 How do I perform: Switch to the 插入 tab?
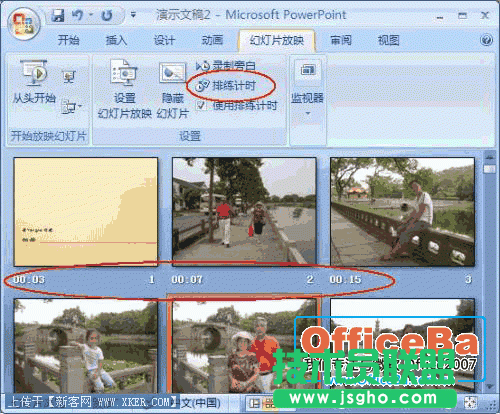[116, 40]
